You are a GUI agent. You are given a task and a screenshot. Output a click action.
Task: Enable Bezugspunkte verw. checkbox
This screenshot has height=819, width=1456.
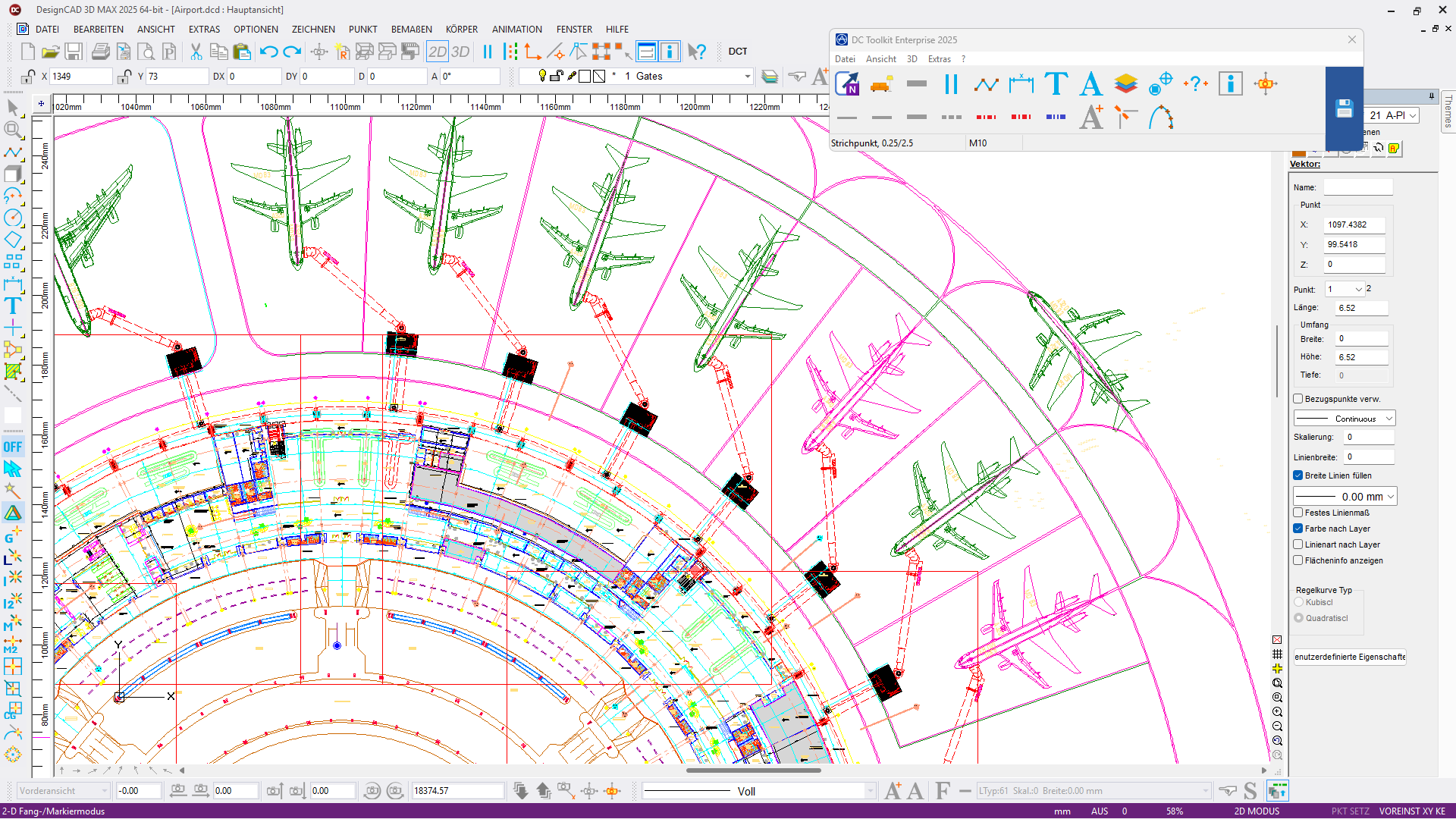click(x=1298, y=399)
